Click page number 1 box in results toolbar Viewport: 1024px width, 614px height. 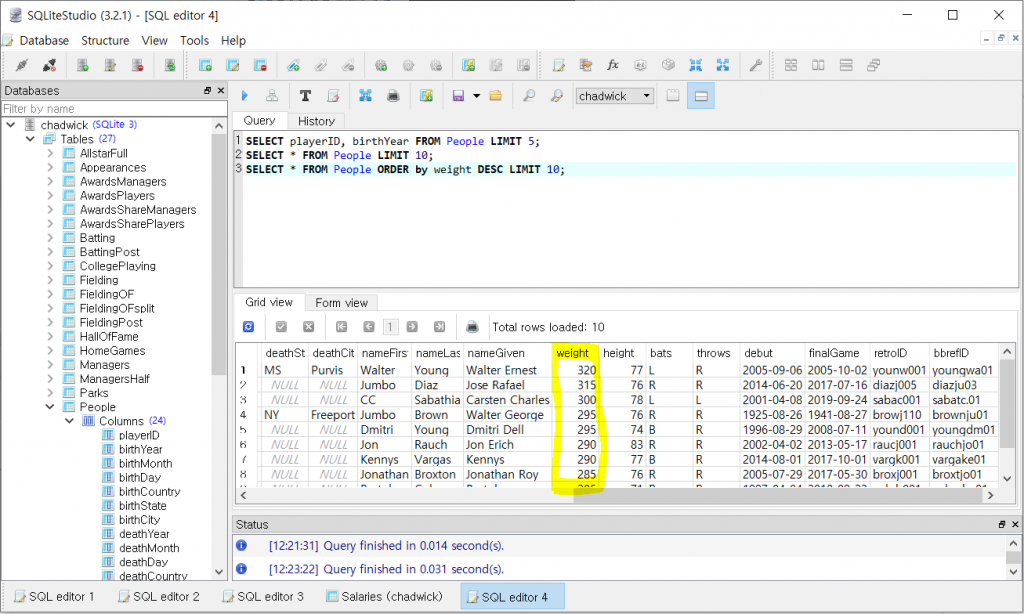(390, 327)
